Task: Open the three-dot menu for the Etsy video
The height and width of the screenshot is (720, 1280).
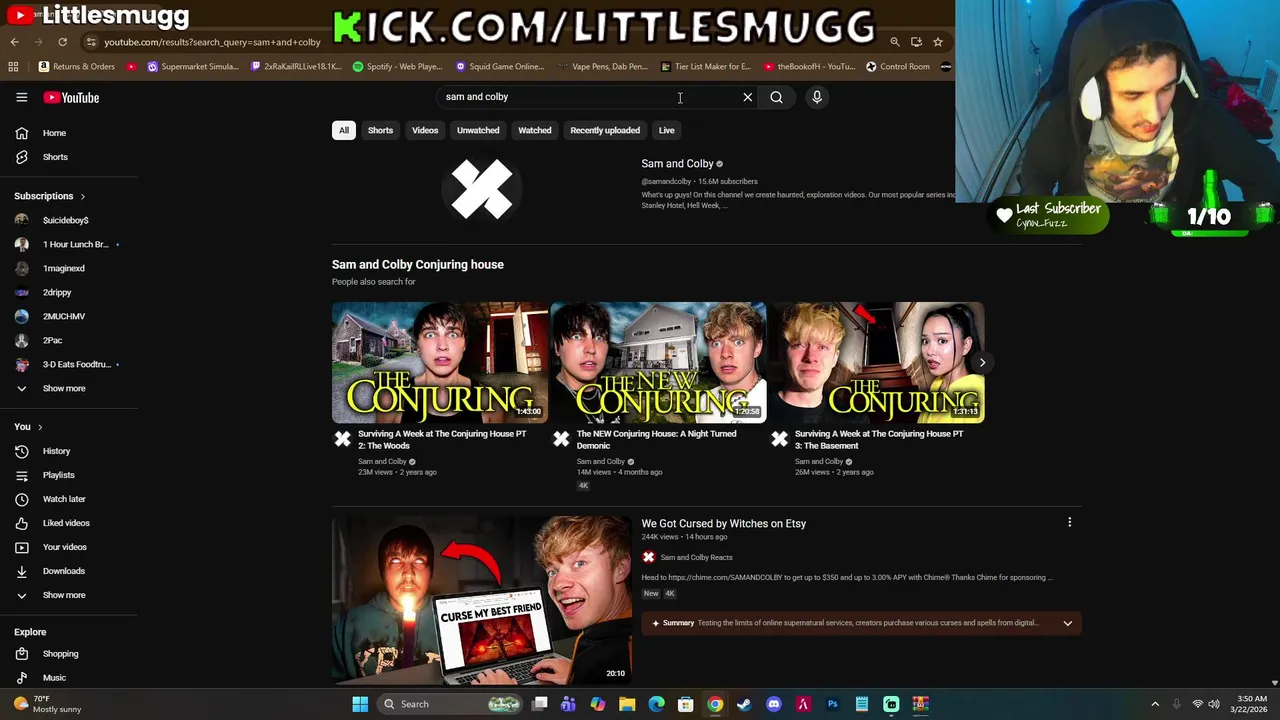Action: click(1069, 522)
